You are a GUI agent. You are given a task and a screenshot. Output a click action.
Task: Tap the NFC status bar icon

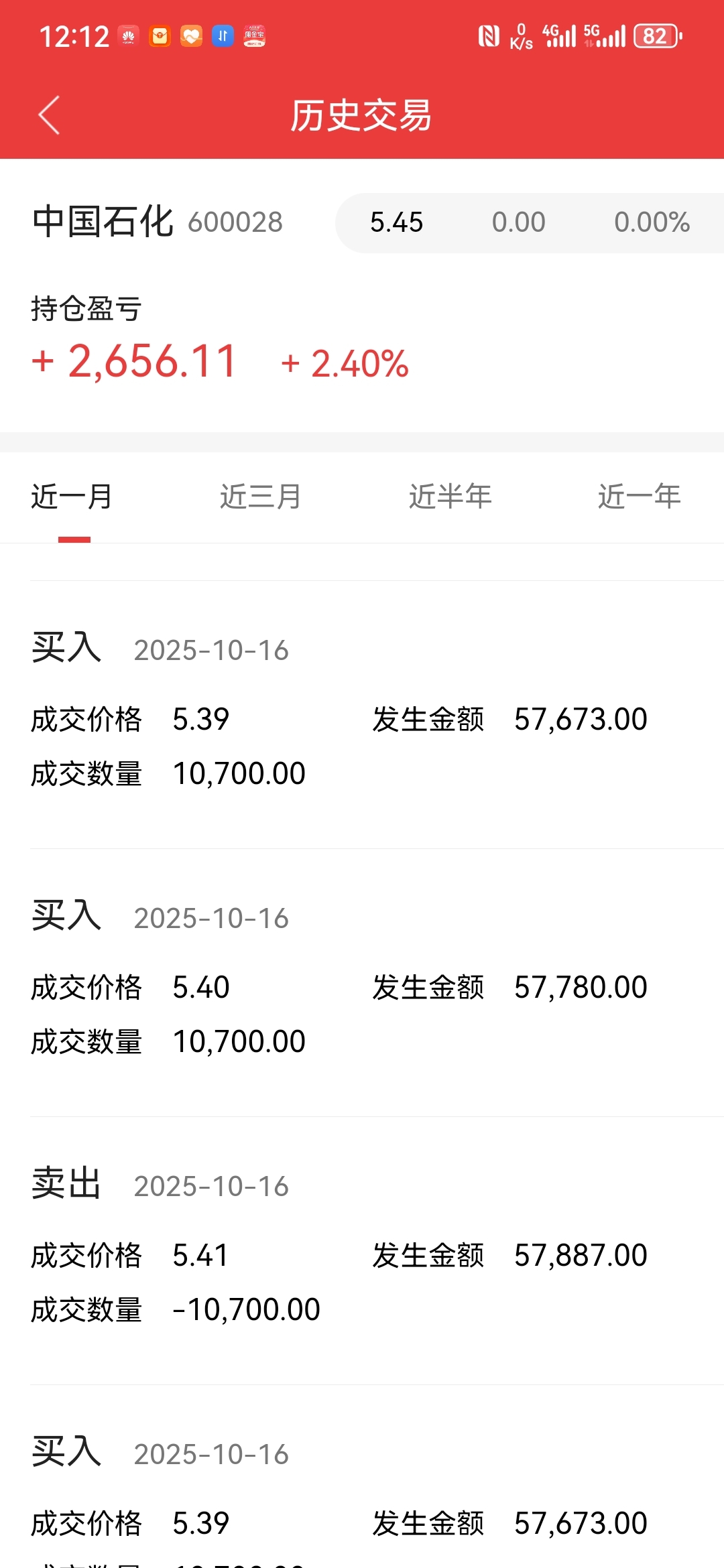tap(489, 36)
